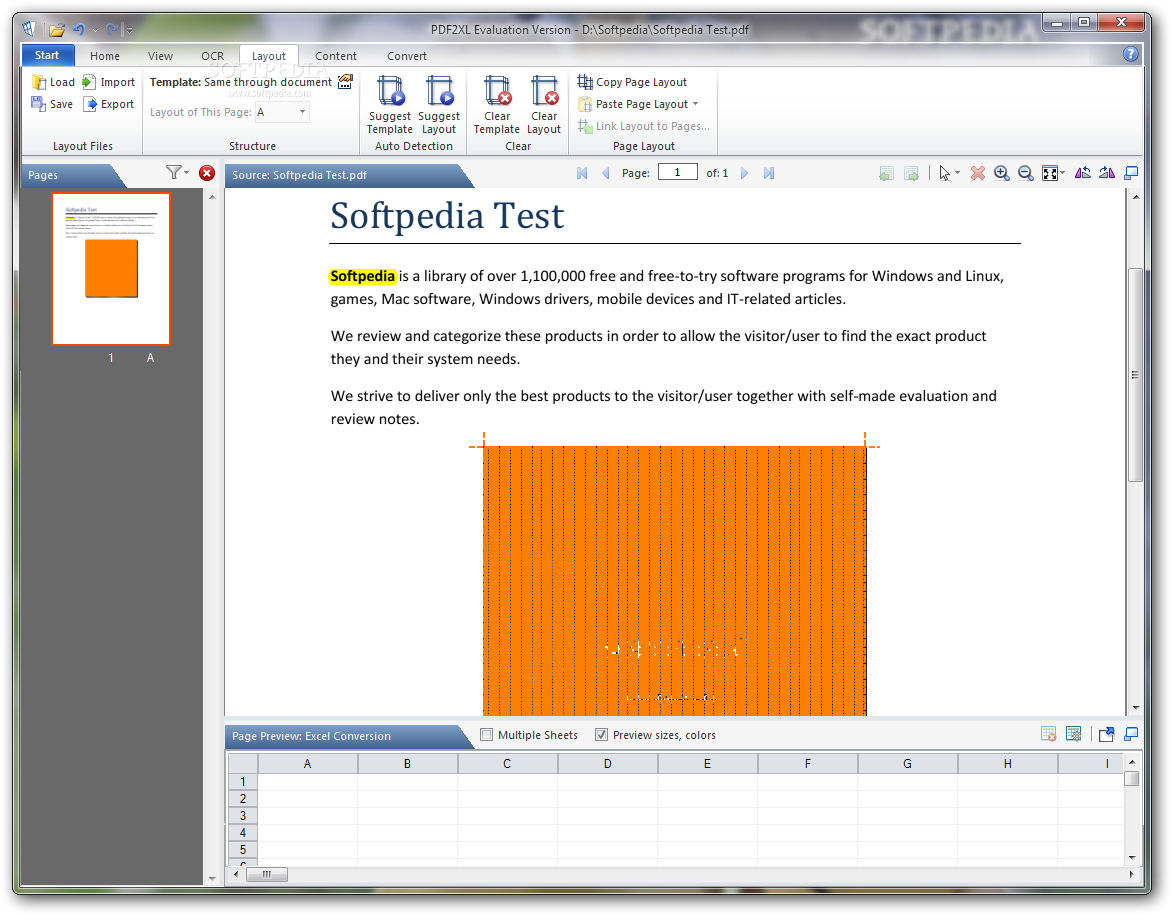Enable the Multiple Sheets checkbox
Image resolution: width=1172 pixels, height=915 pixels.
tap(487, 735)
